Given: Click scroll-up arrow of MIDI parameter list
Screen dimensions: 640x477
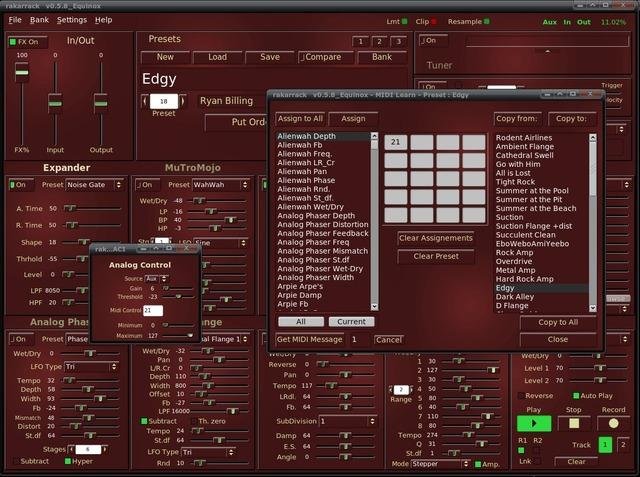Looking at the screenshot, I should [x=374, y=135].
